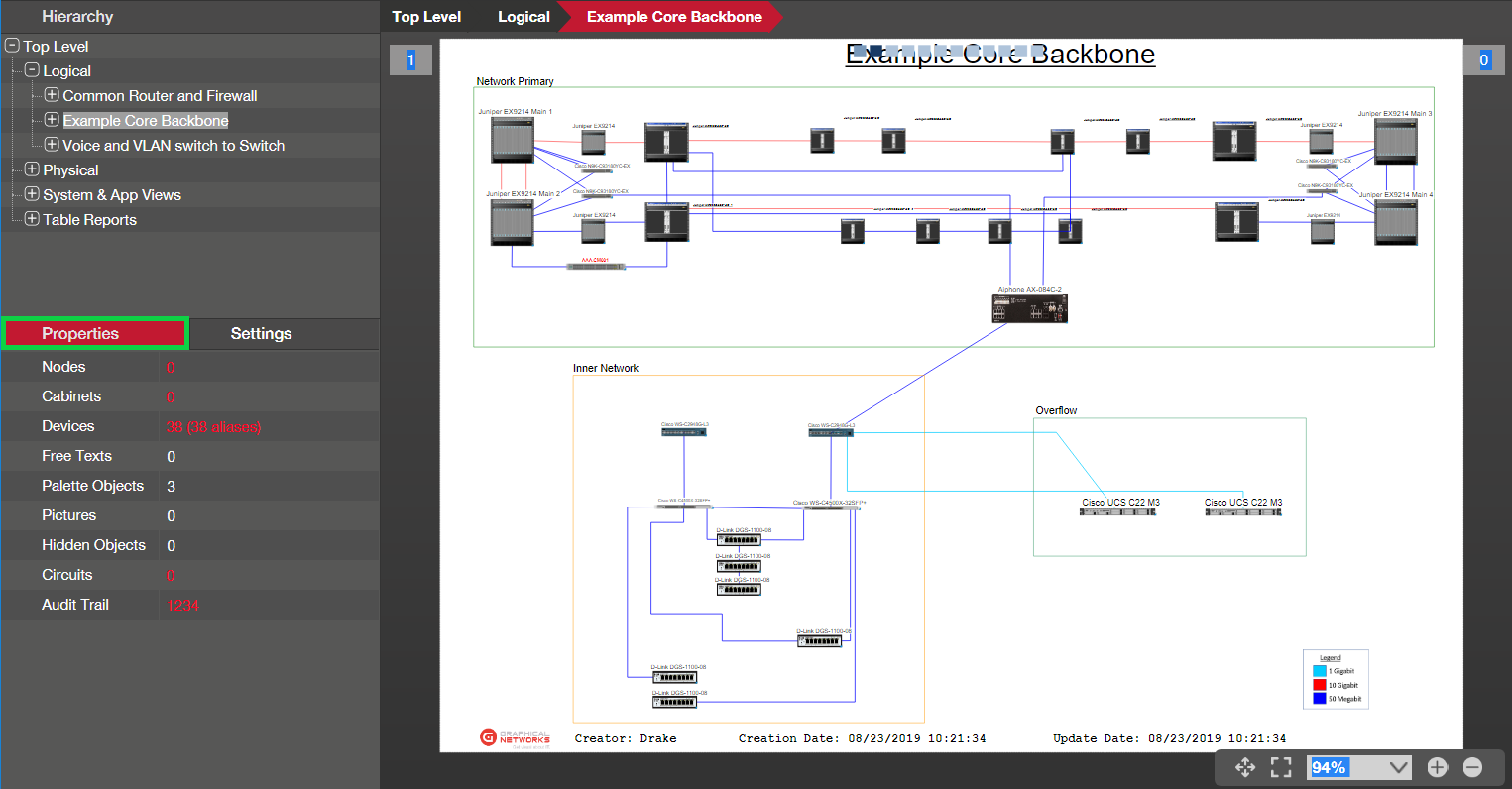The height and width of the screenshot is (789, 1512).
Task: Click the red 10 Gigabit legend swatch
Action: (1319, 685)
